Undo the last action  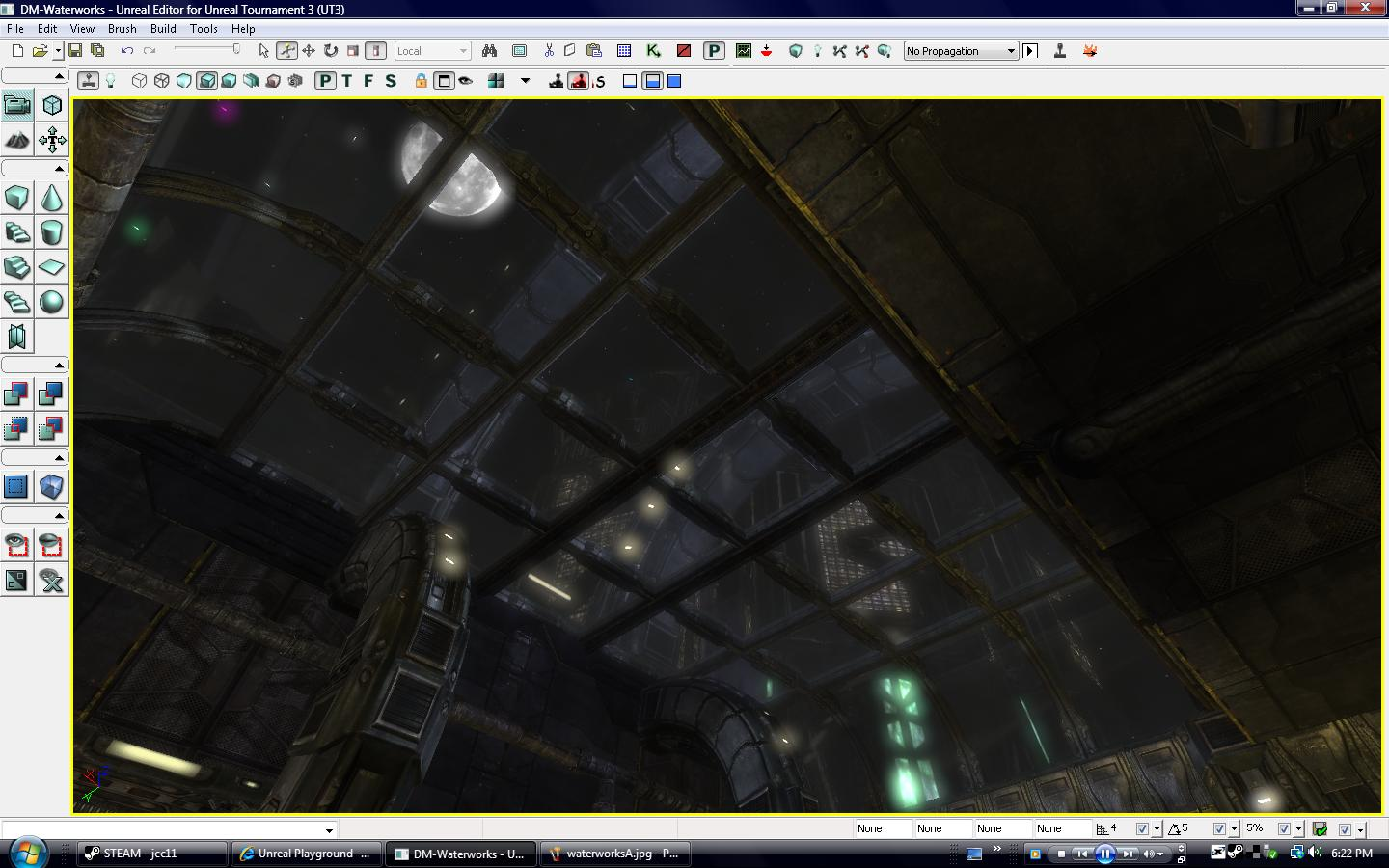pyautogui.click(x=125, y=50)
